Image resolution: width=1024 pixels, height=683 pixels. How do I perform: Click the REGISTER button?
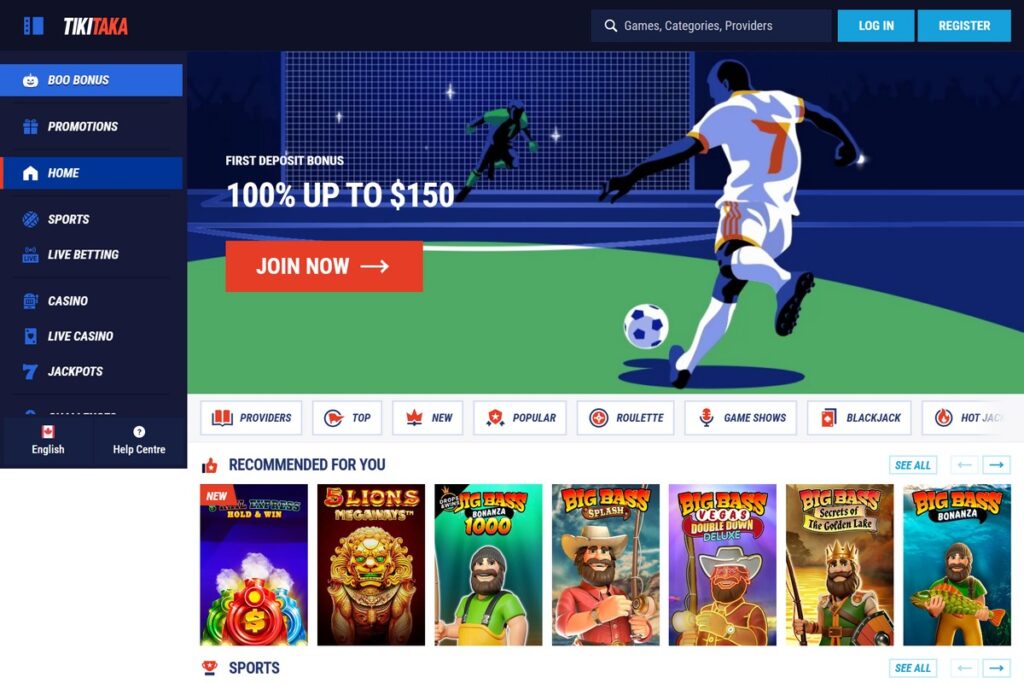coord(964,26)
